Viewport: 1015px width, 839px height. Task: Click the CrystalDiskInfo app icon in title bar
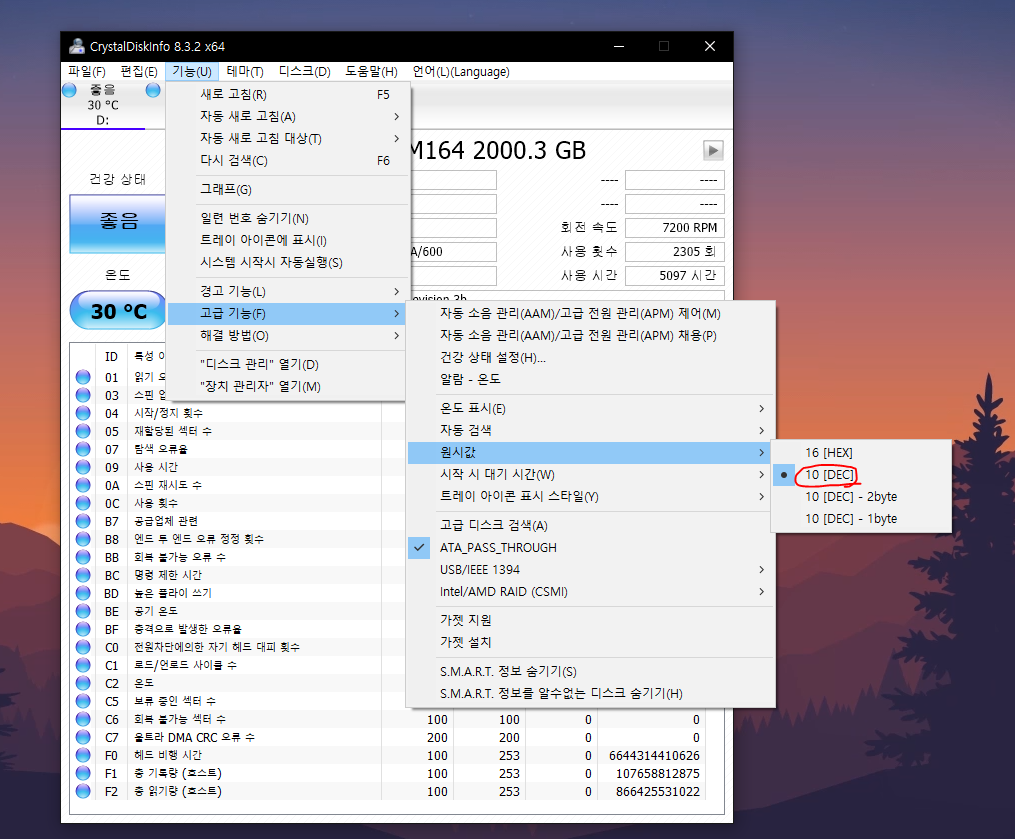[77, 46]
